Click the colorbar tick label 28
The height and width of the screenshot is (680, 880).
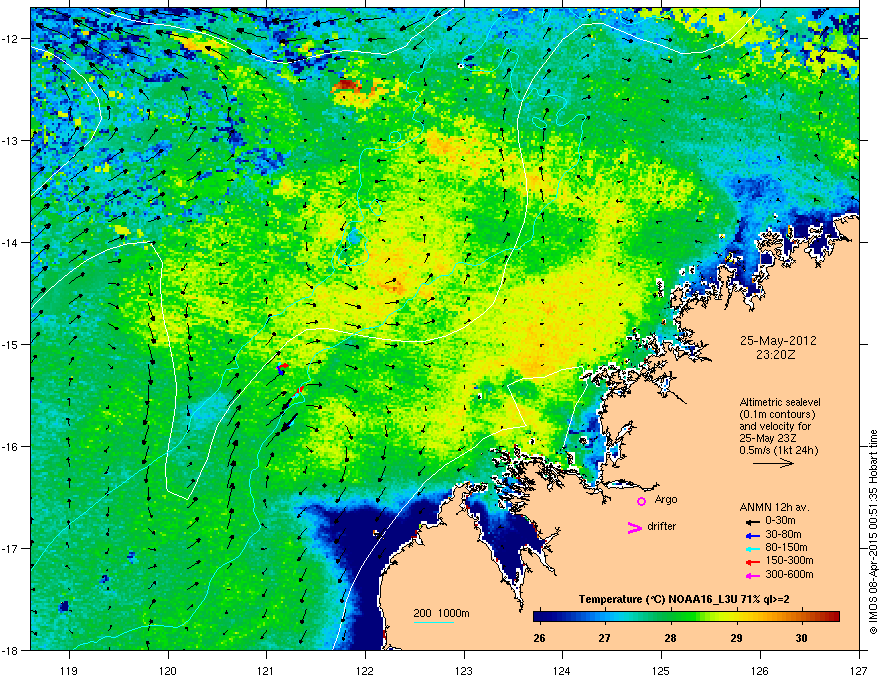click(x=670, y=638)
